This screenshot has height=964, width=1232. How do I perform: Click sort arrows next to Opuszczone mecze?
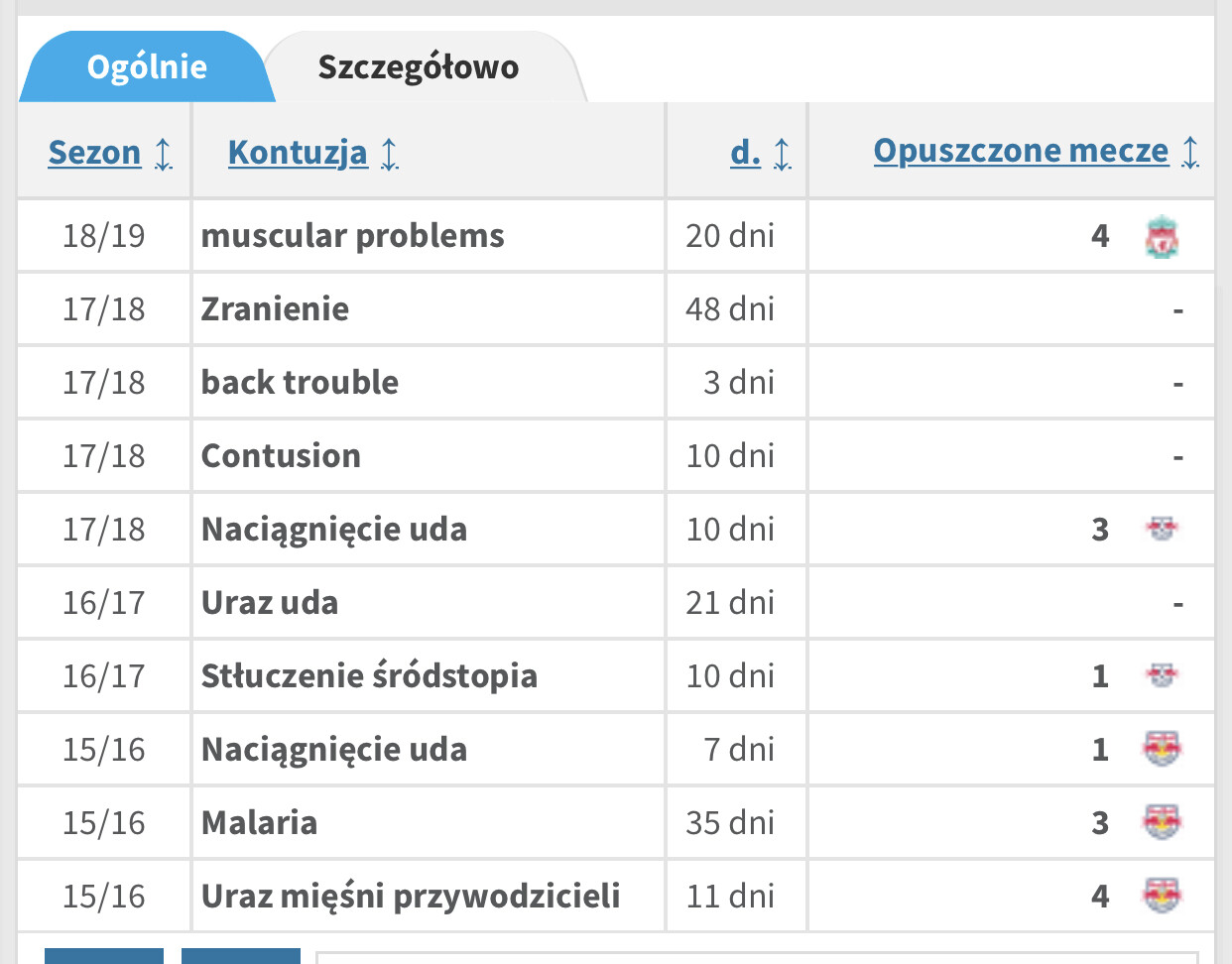pos(1190,152)
